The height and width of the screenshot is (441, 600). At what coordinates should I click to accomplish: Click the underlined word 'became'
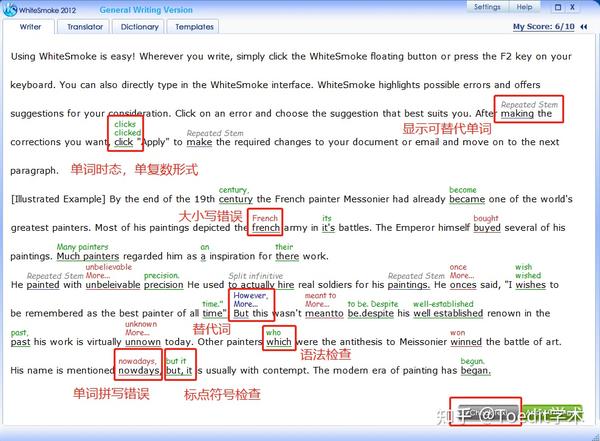[x=467, y=199]
